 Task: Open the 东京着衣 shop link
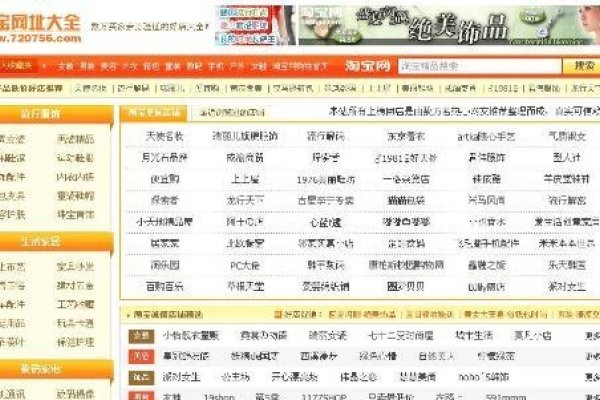point(406,136)
